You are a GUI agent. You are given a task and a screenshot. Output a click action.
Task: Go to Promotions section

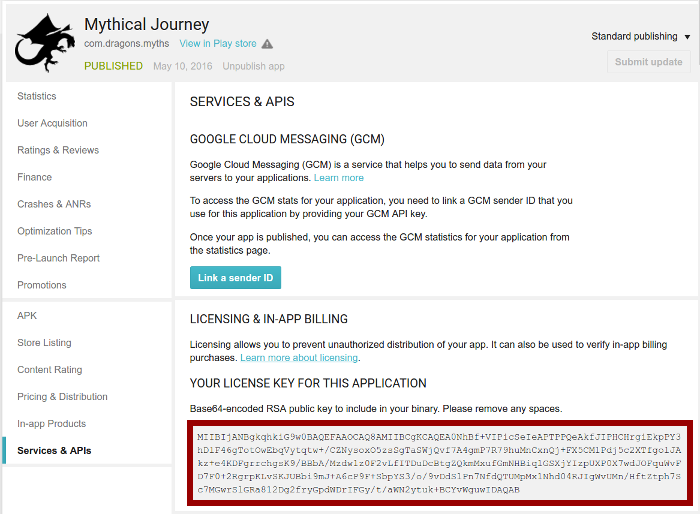tap(42, 285)
